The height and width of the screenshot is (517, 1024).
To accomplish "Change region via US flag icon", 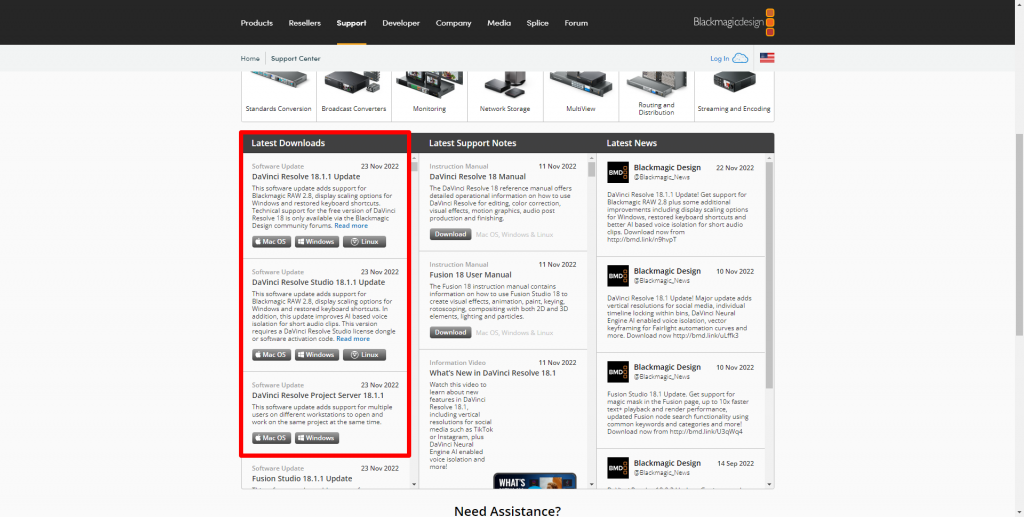I will 767,58.
